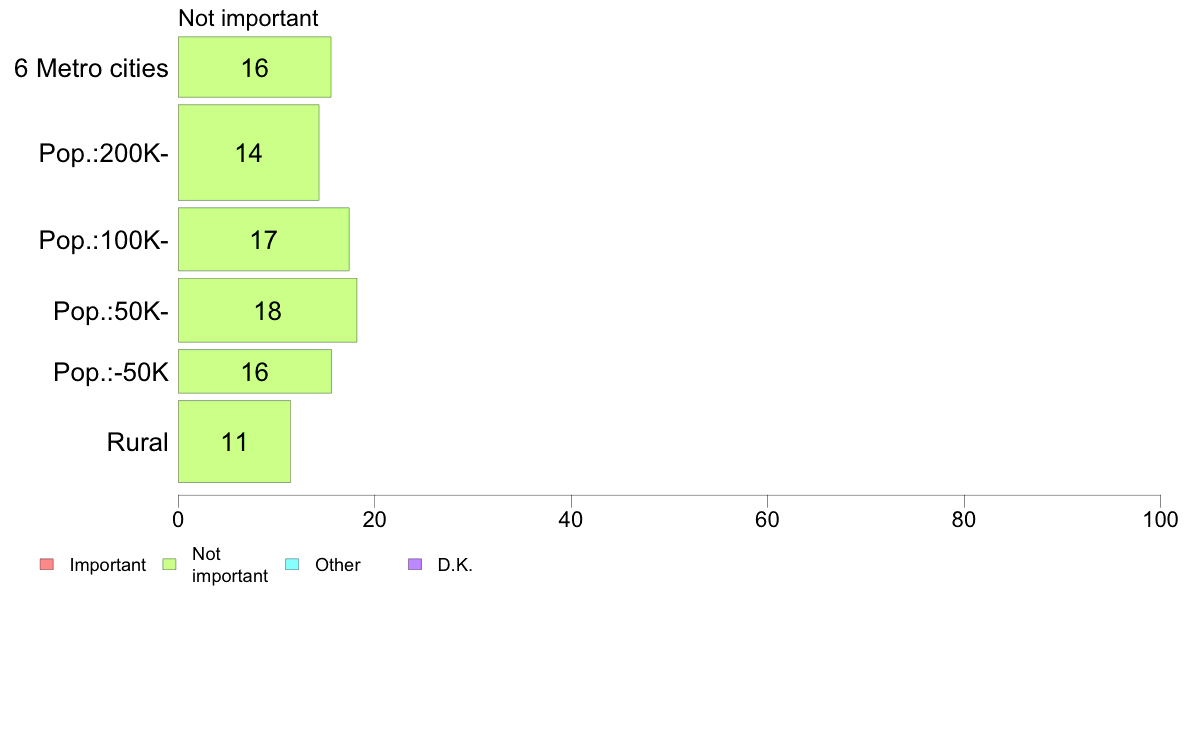The image size is (1188, 736).
Task: Toggle the Other legend label
Action: [x=337, y=565]
